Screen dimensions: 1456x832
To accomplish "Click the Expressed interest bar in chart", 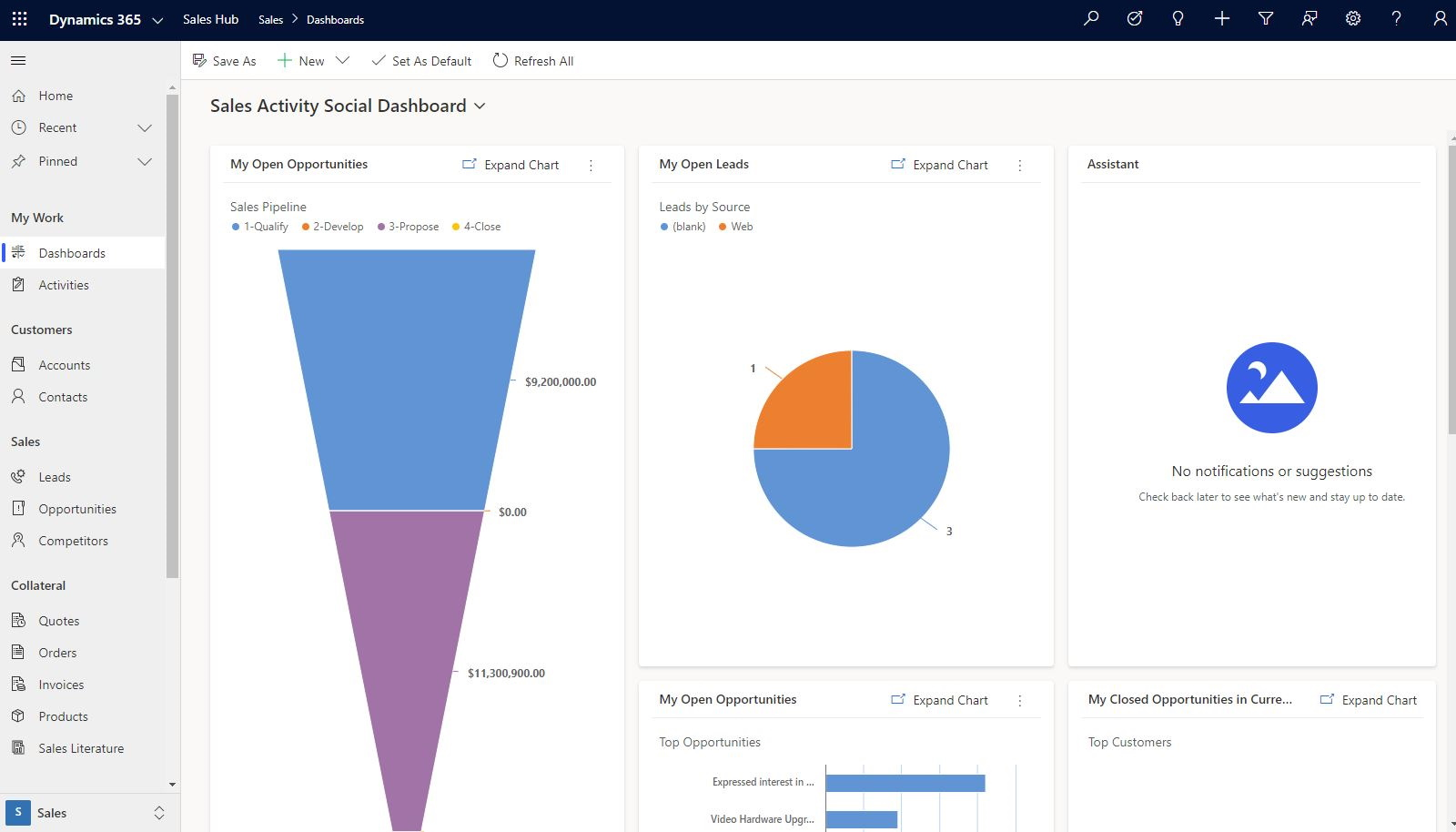I will click(905, 783).
